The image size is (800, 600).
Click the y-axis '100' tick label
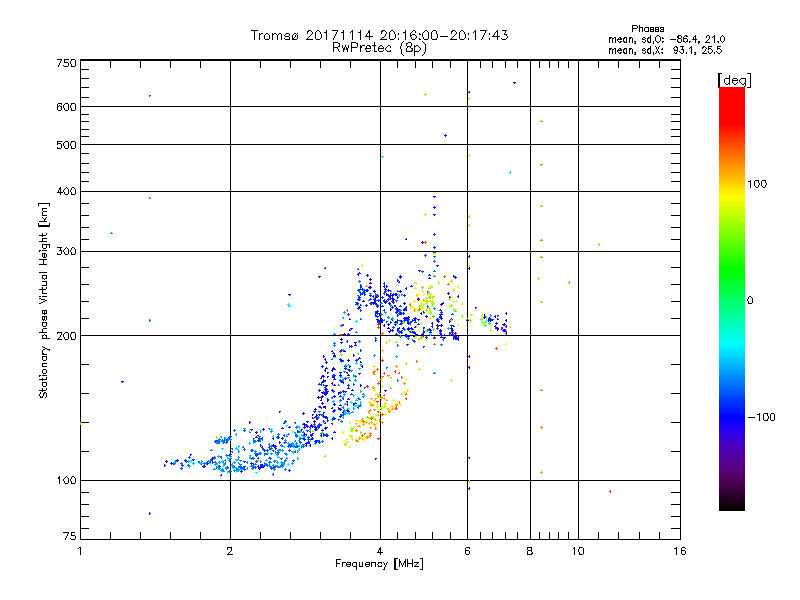(x=66, y=481)
